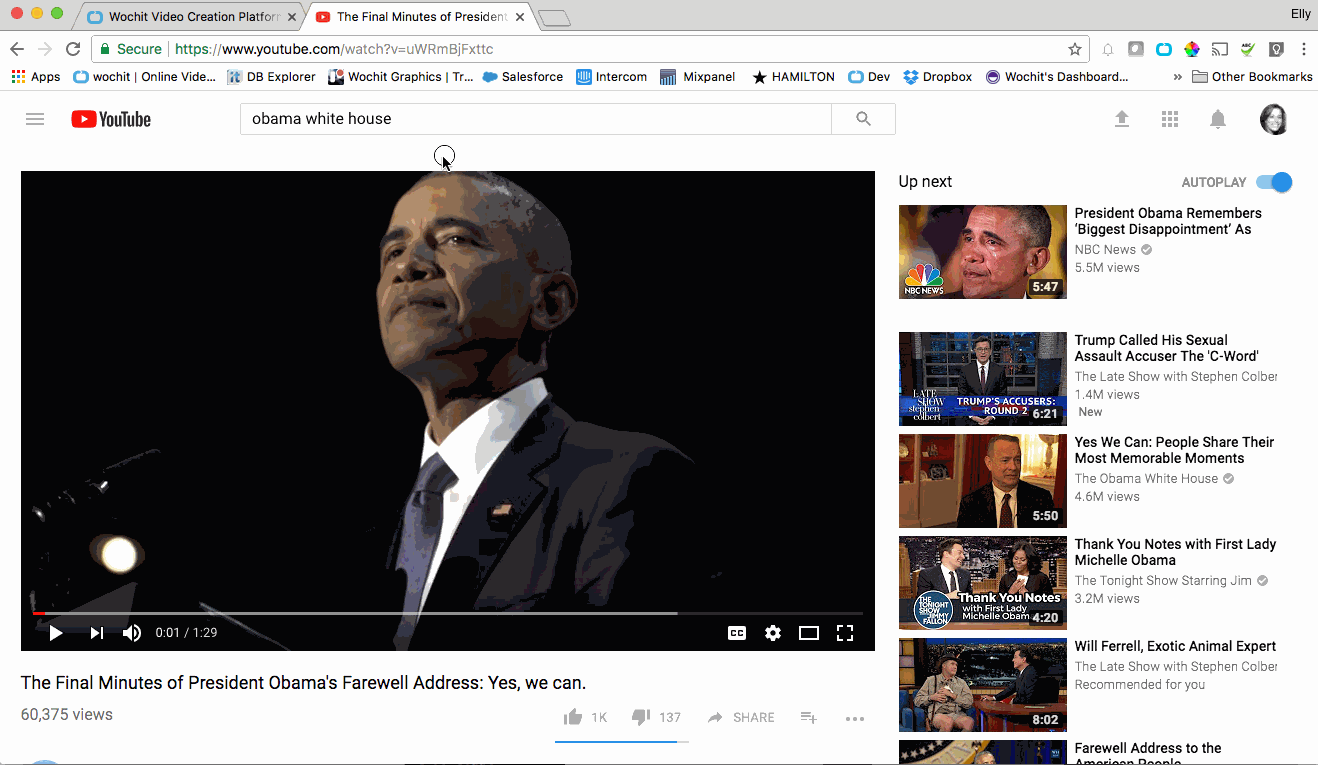Open the Wochit Graphics bookmark
The width and height of the screenshot is (1318, 765).
(401, 77)
